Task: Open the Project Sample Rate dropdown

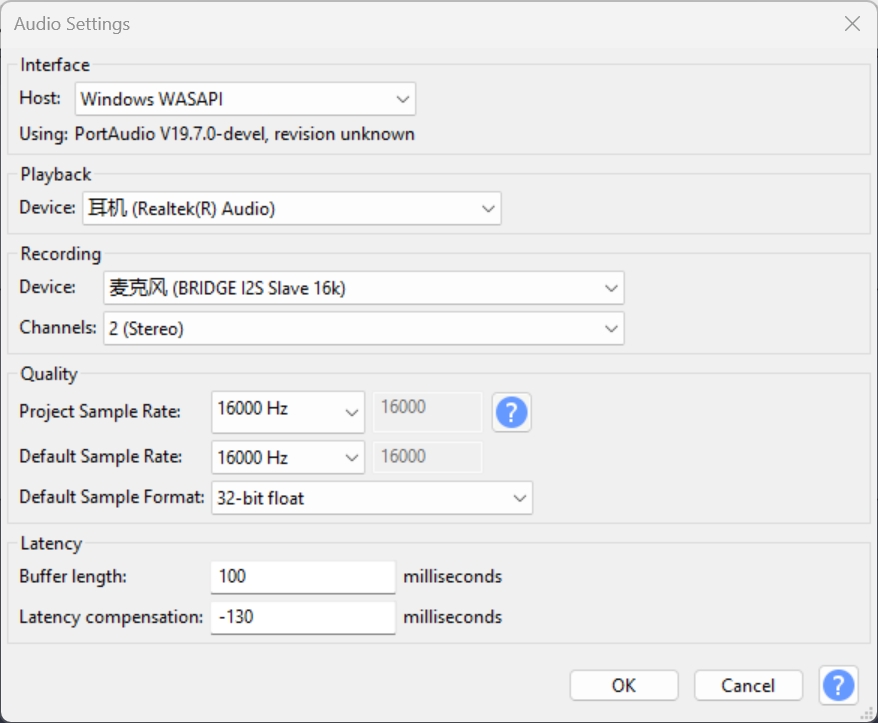Action: point(288,412)
